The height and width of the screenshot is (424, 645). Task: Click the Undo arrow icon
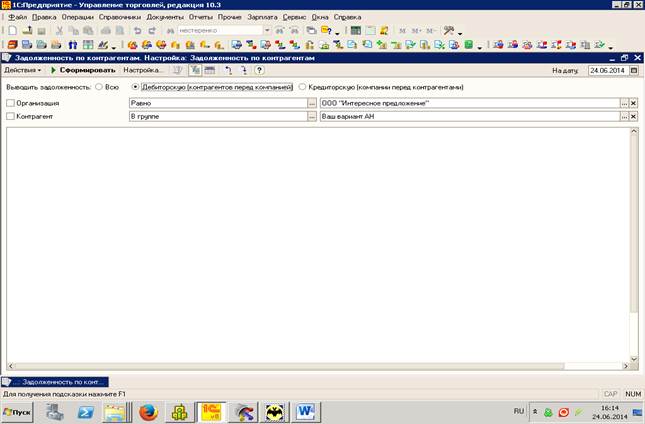point(137,30)
